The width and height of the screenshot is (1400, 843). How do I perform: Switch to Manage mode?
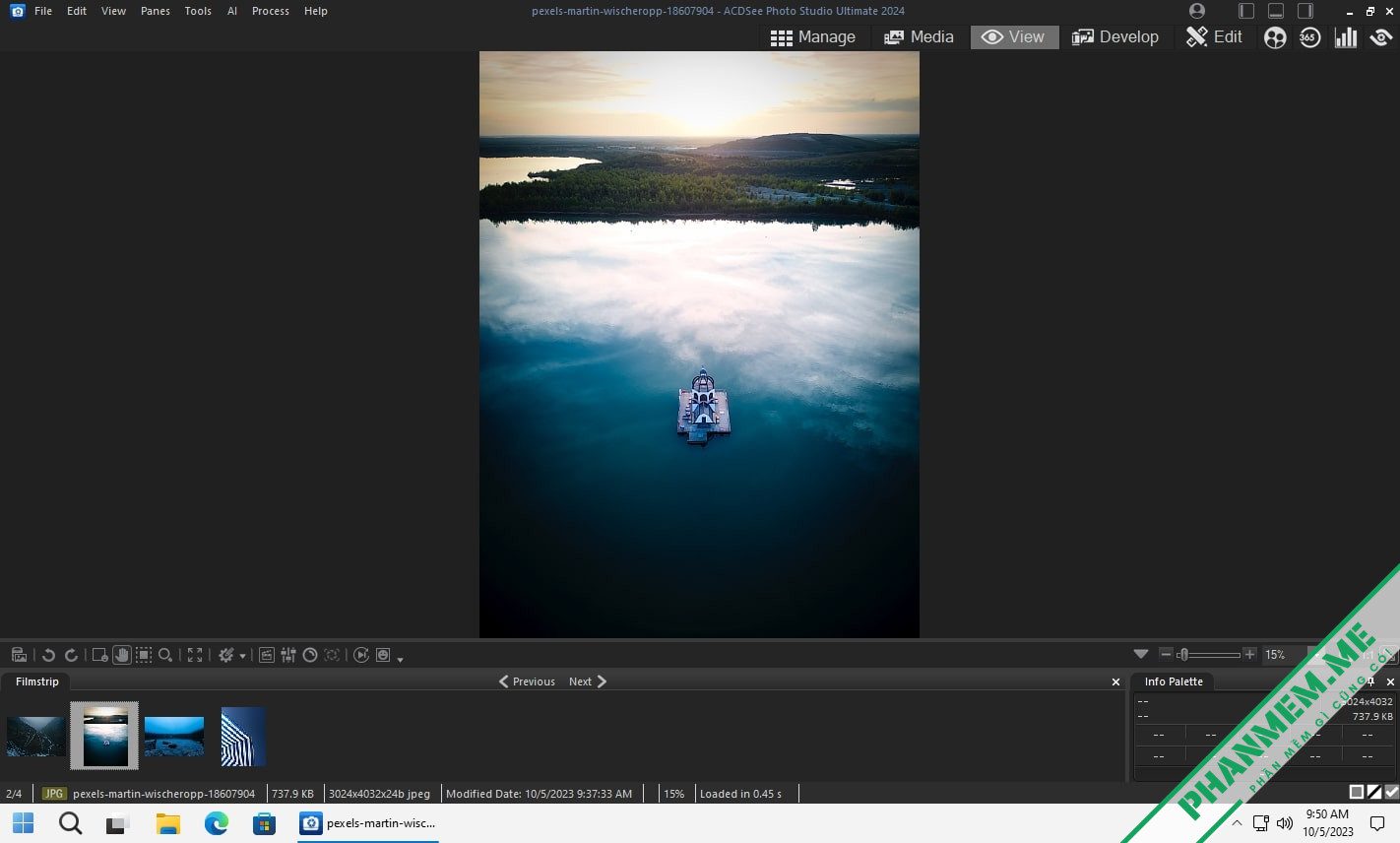(x=813, y=37)
